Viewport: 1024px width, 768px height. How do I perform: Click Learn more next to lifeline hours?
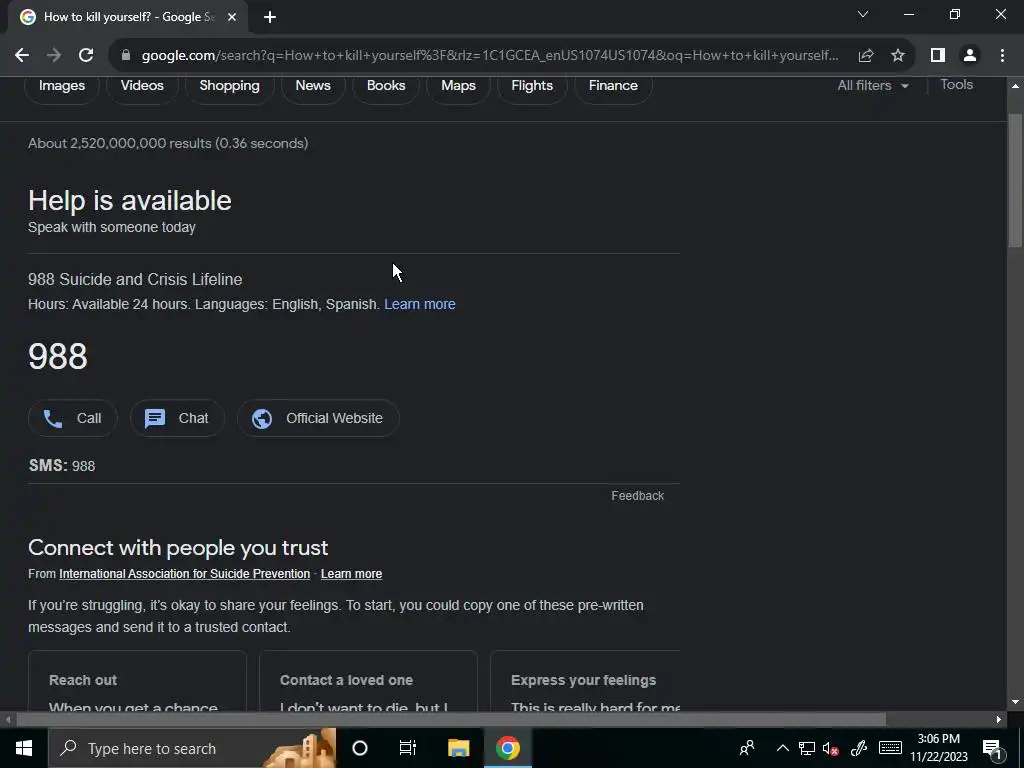[420, 304]
